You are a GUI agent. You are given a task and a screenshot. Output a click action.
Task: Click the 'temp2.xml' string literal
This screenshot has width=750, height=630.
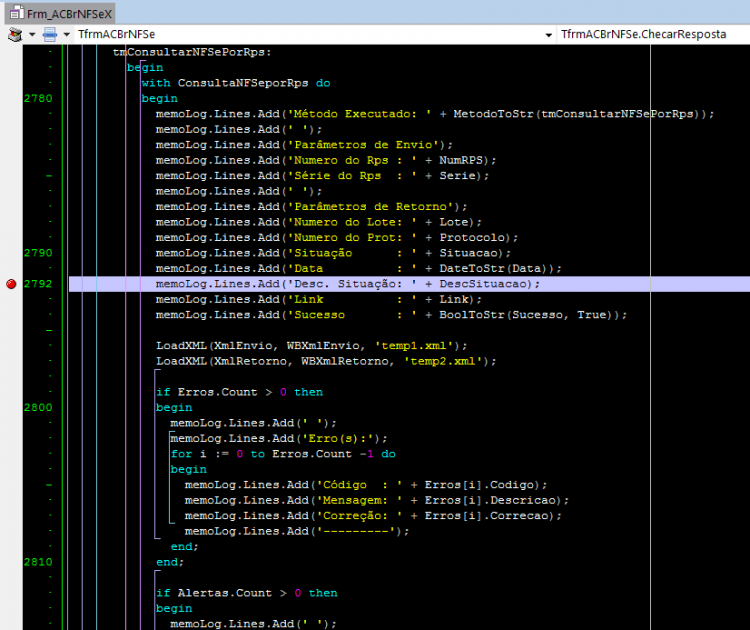443,361
